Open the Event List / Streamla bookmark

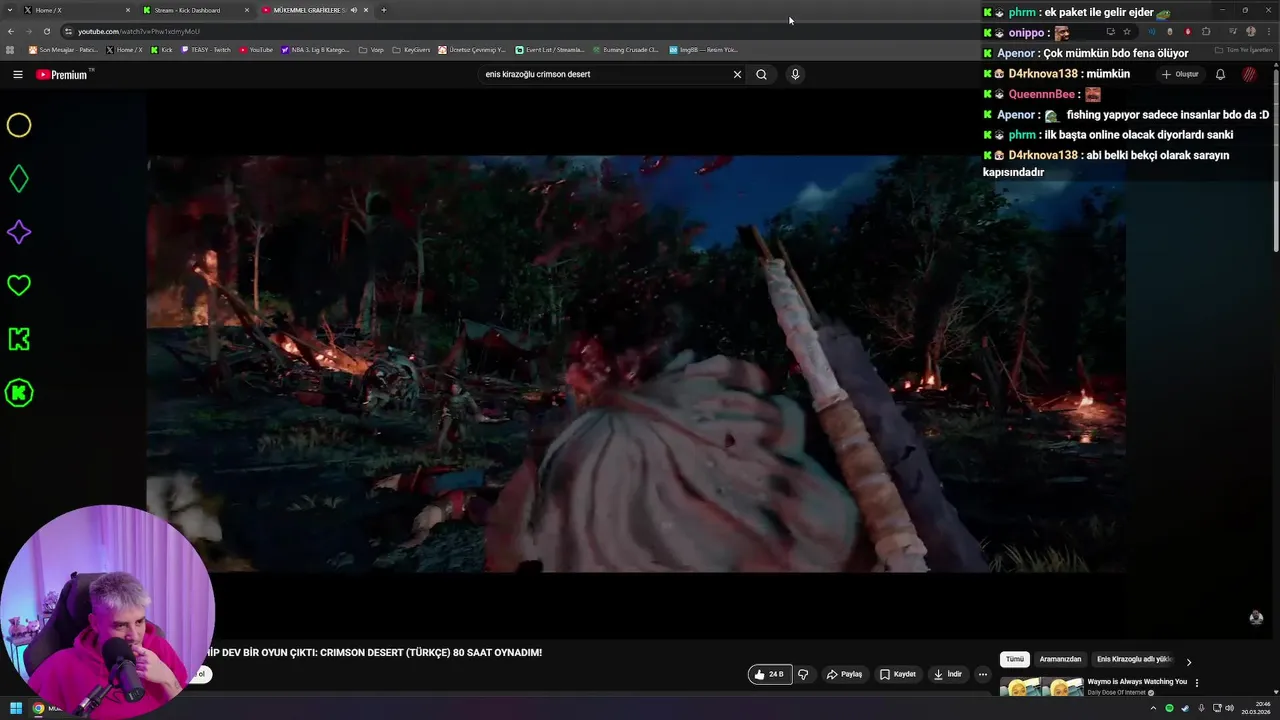(x=550, y=49)
